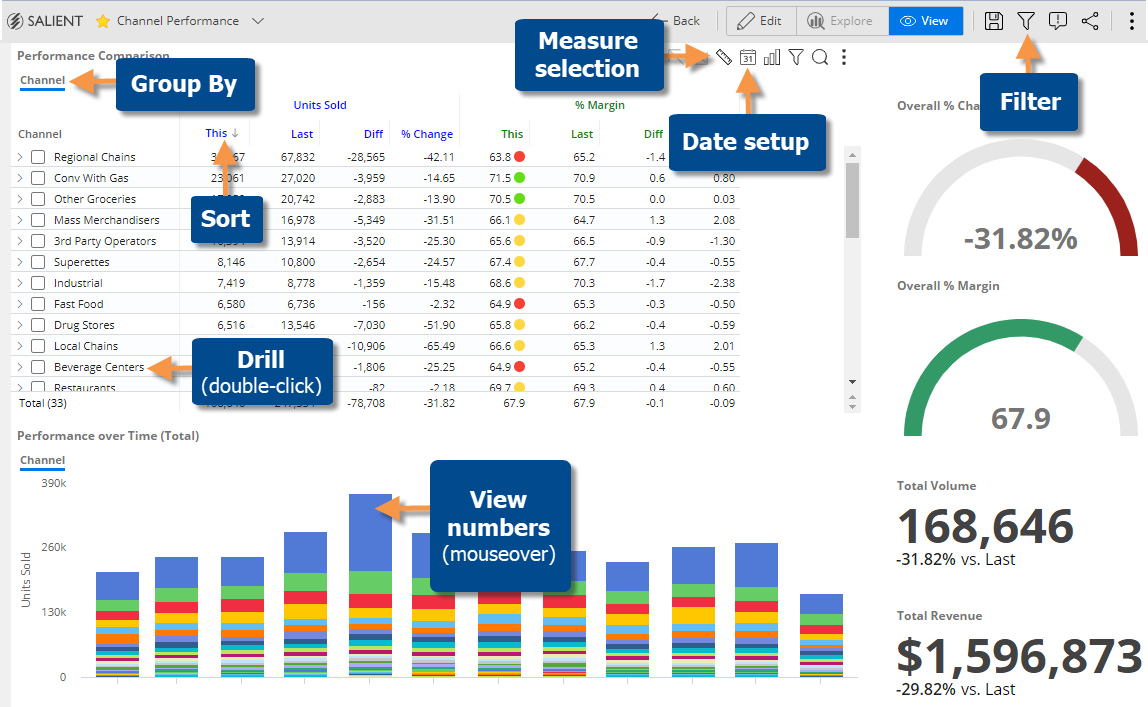1148x707 pixels.
Task: Click the bar chart icon in widget toolbar
Action: (772, 57)
